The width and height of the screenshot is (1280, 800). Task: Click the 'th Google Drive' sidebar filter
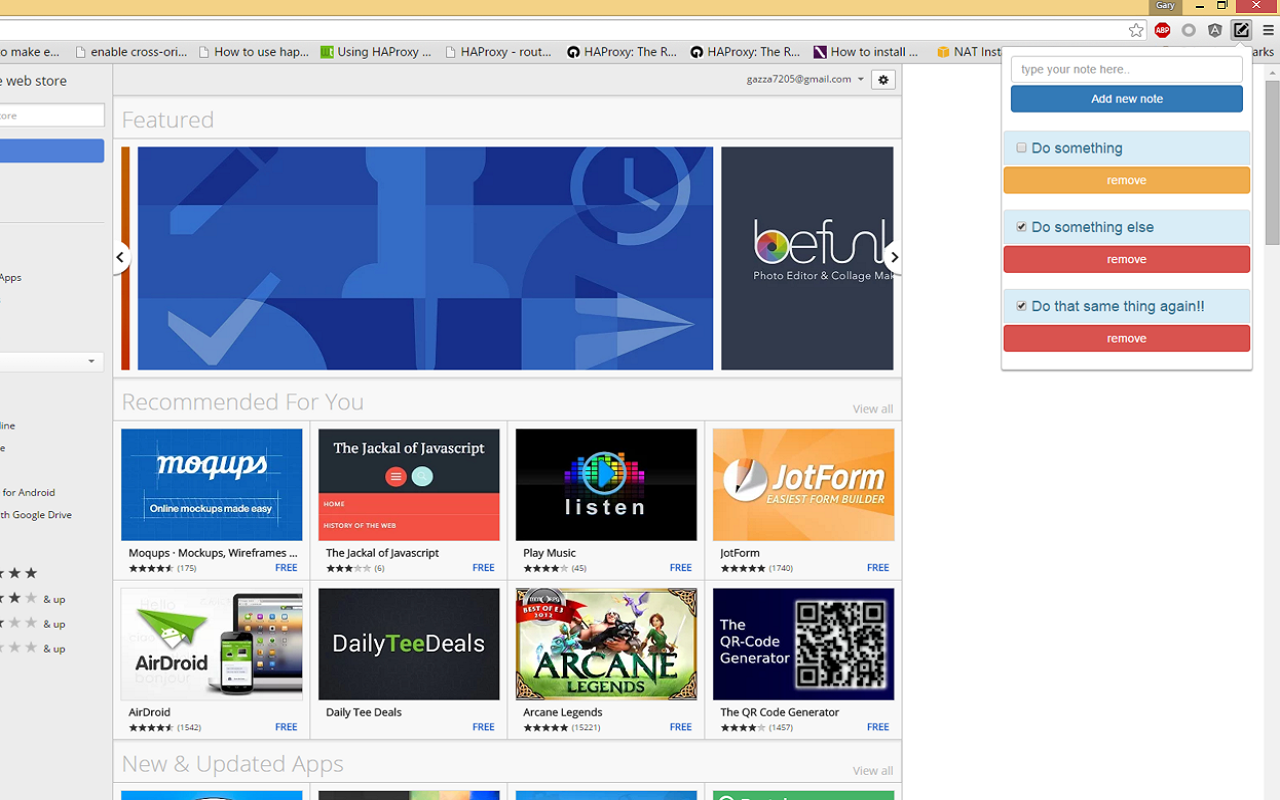pyautogui.click(x=36, y=515)
